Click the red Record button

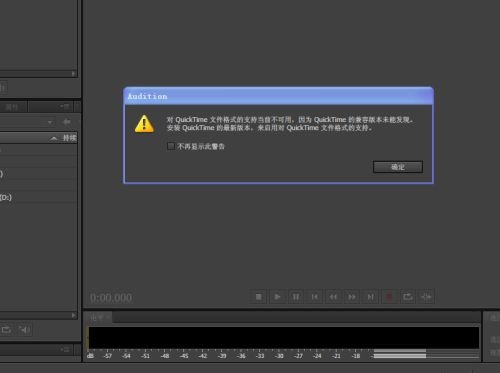pyautogui.click(x=389, y=297)
